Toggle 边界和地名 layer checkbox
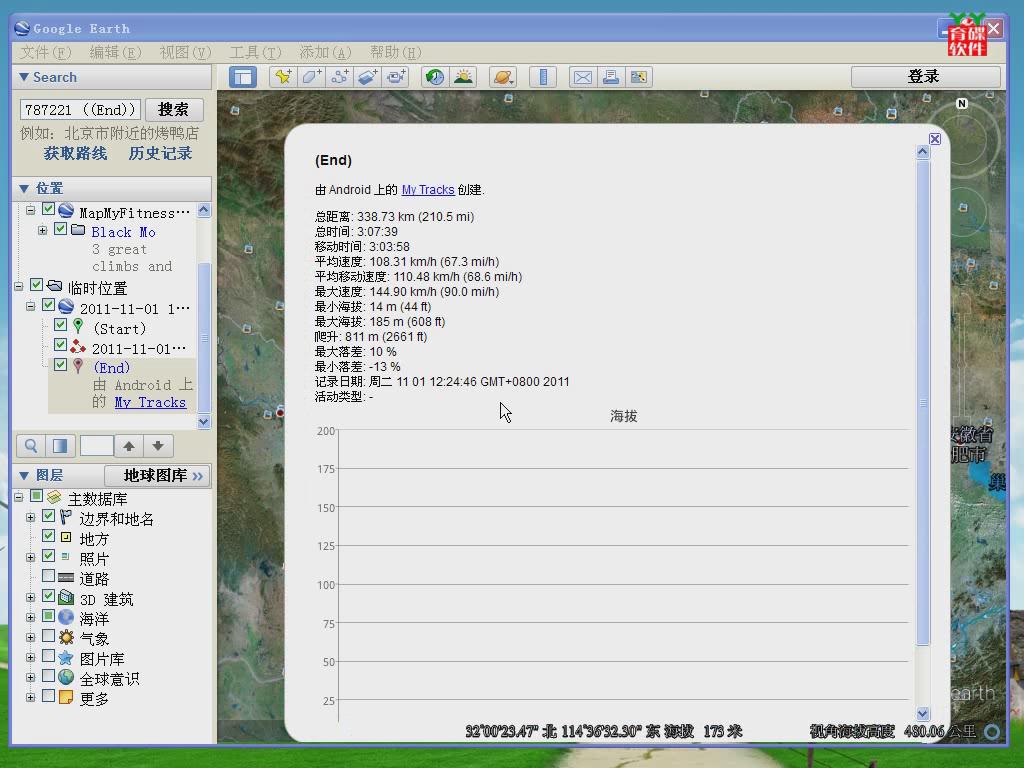Image resolution: width=1024 pixels, height=768 pixels. tap(48, 516)
